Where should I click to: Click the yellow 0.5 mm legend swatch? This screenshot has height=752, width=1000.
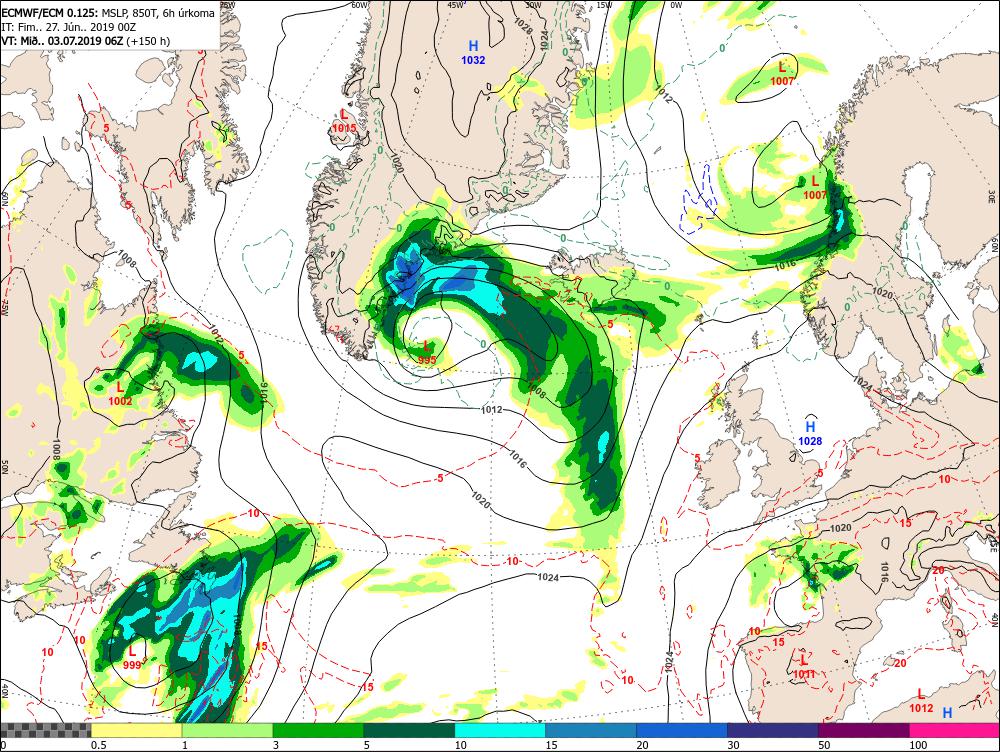[136, 730]
